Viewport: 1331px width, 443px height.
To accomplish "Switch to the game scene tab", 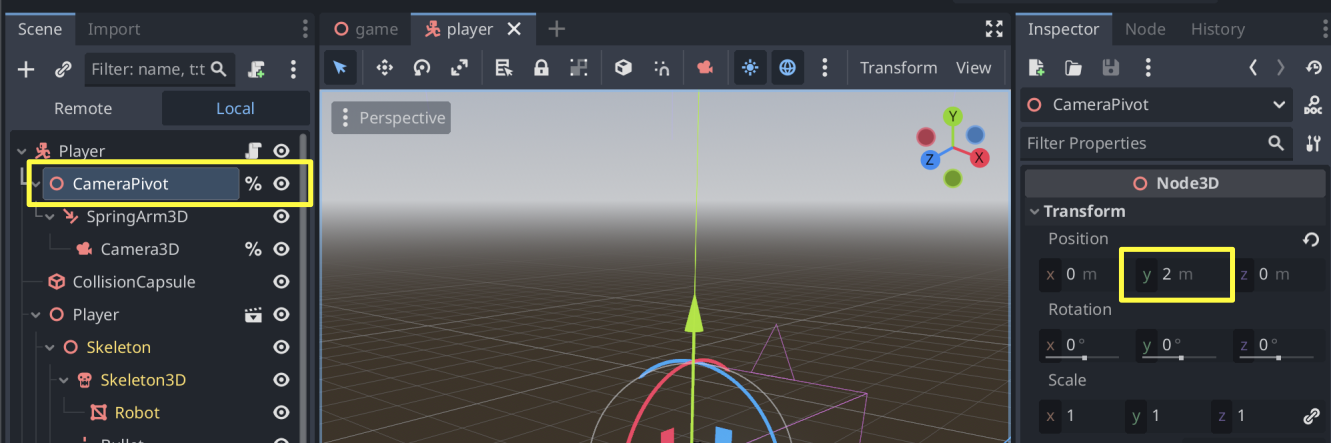I will [366, 29].
